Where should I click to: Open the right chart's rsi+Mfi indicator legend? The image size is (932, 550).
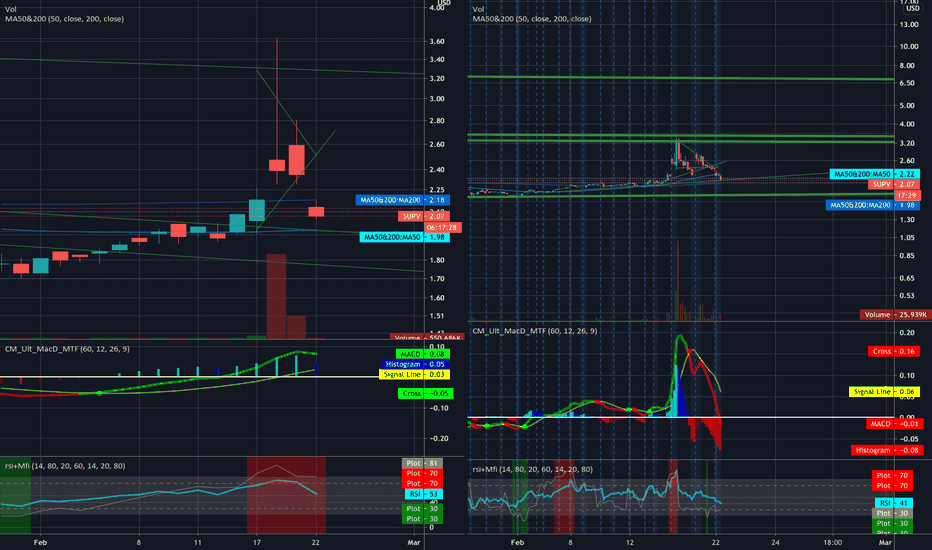(x=532, y=470)
